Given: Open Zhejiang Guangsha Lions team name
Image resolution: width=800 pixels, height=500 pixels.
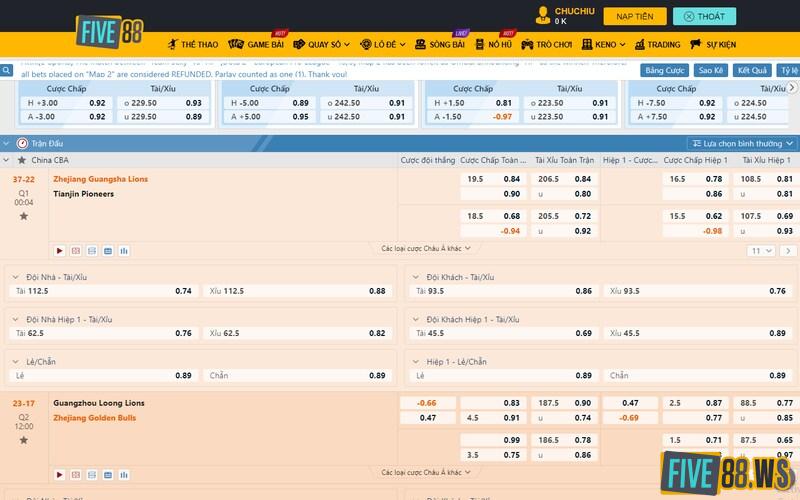Looking at the screenshot, I should (101, 179).
